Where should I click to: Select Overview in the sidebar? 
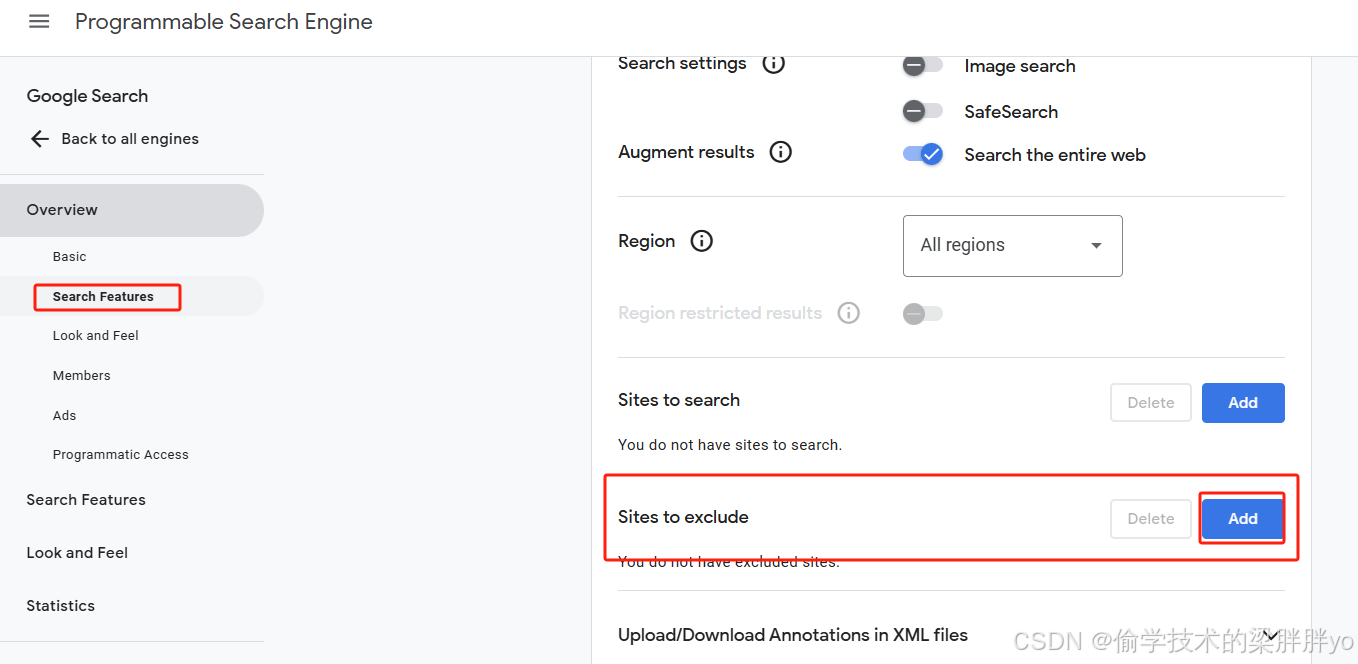click(x=132, y=210)
